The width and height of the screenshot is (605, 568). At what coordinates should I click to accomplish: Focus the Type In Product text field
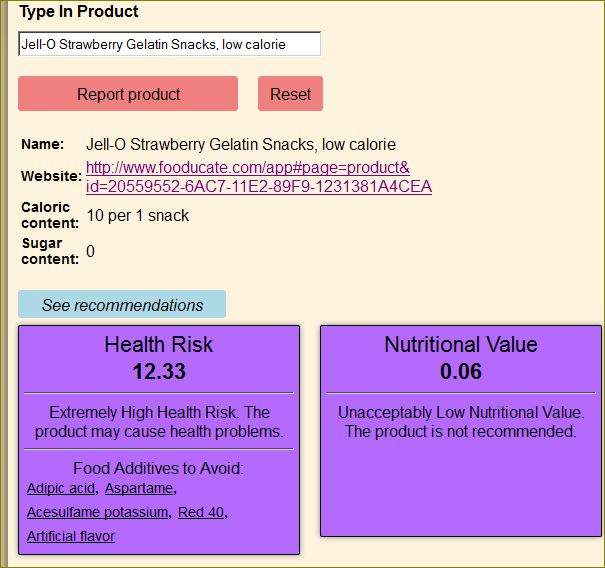(169, 44)
